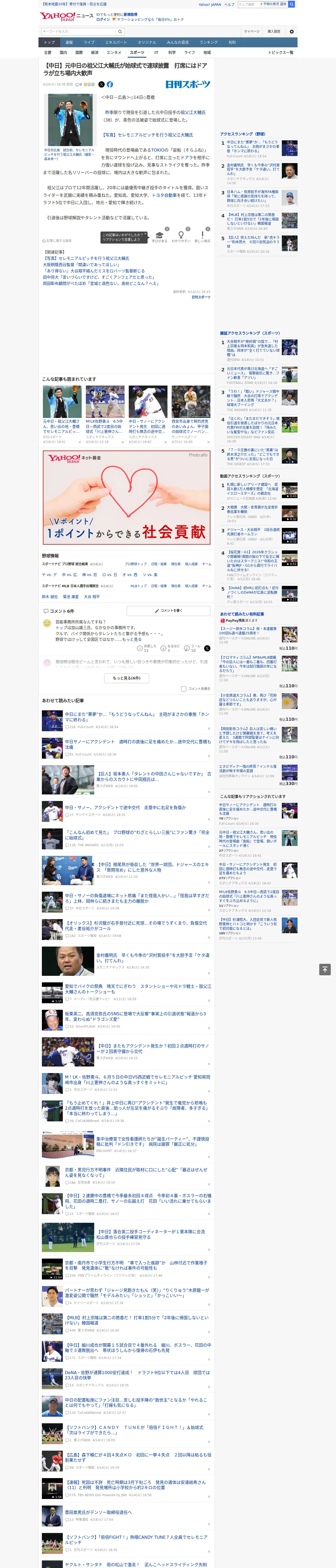336x1568 pixels.
Task: Click the なるほど reaction on the comment
Action: (x=170, y=648)
